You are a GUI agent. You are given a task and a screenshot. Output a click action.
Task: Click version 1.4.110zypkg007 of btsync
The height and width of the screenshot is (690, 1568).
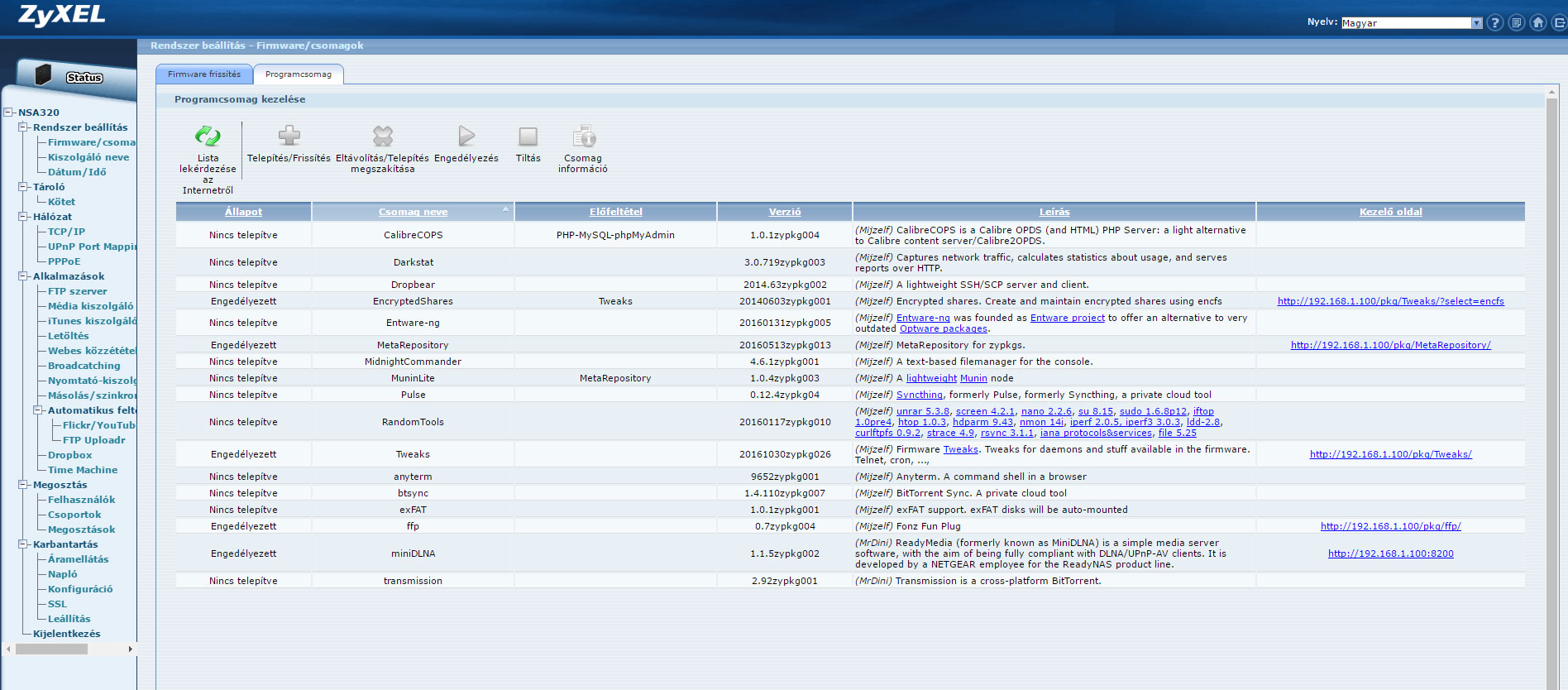point(785,493)
